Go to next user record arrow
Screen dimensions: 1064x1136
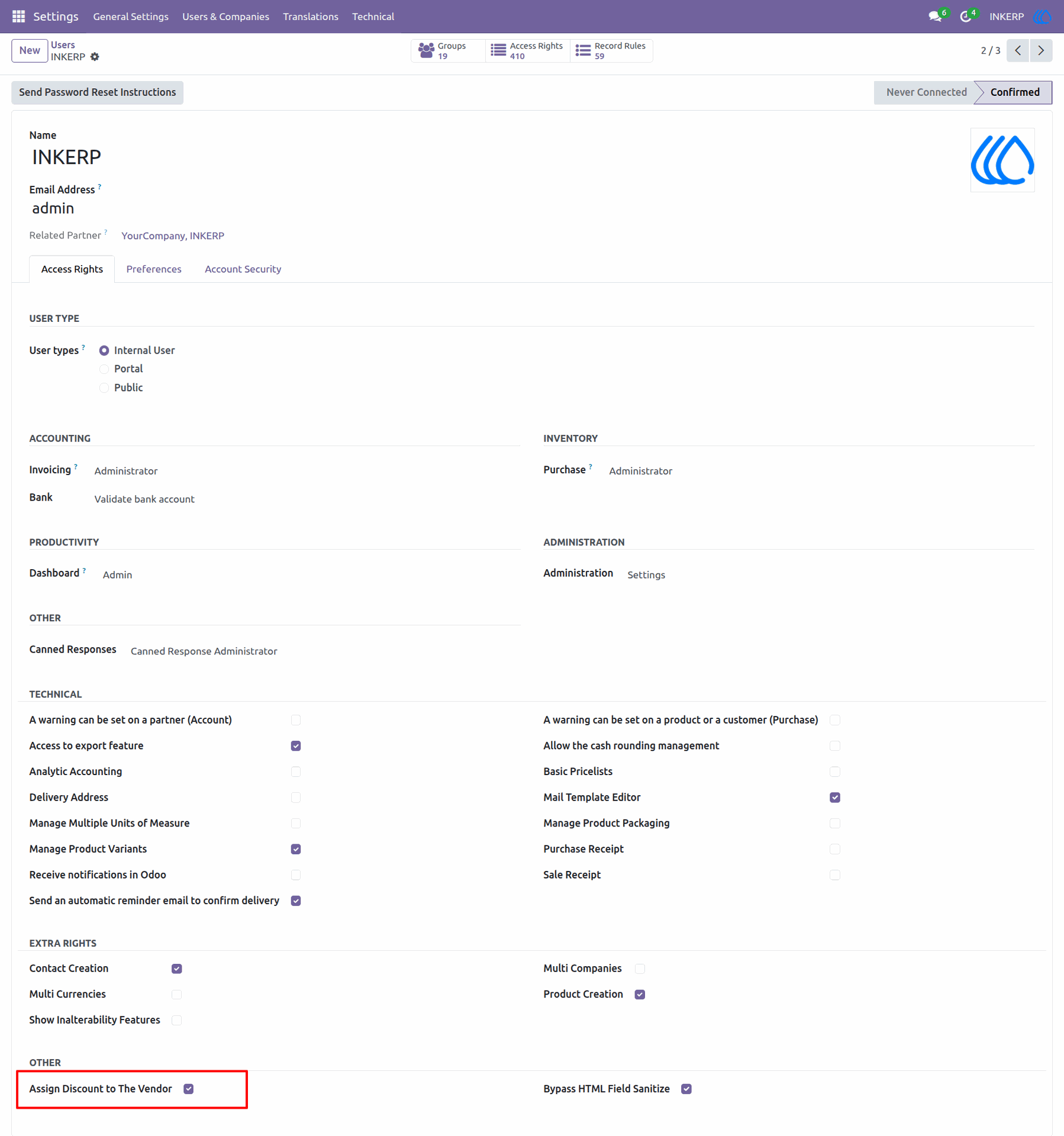coord(1041,50)
